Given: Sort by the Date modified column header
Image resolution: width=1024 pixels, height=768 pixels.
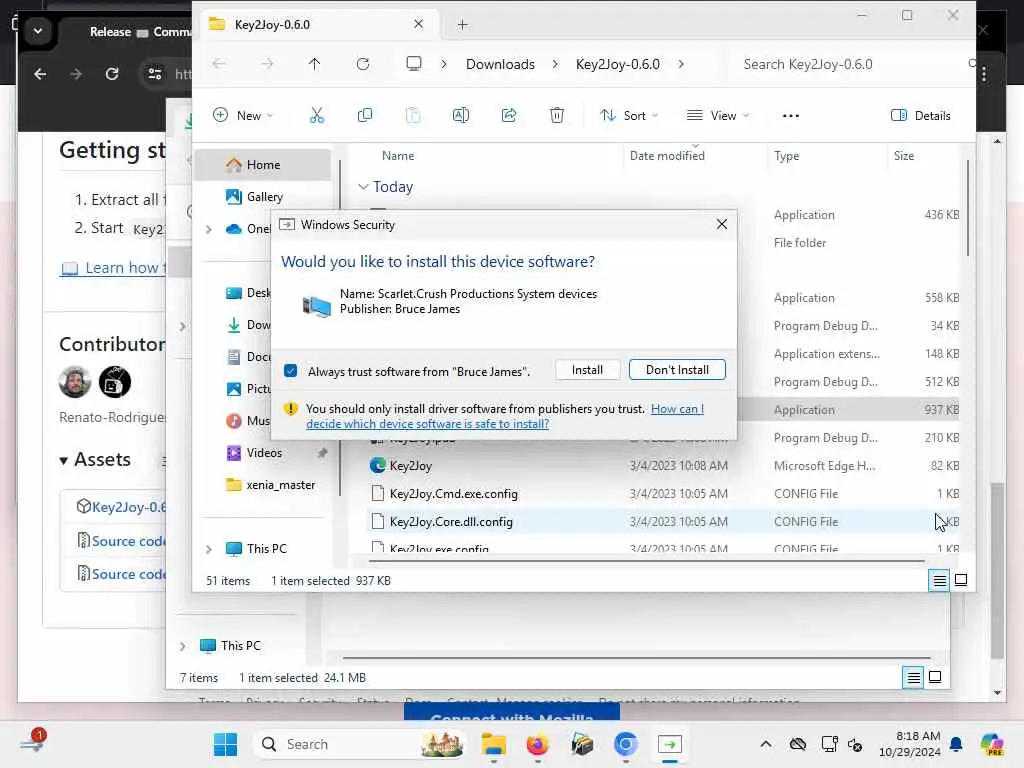Looking at the screenshot, I should (667, 155).
